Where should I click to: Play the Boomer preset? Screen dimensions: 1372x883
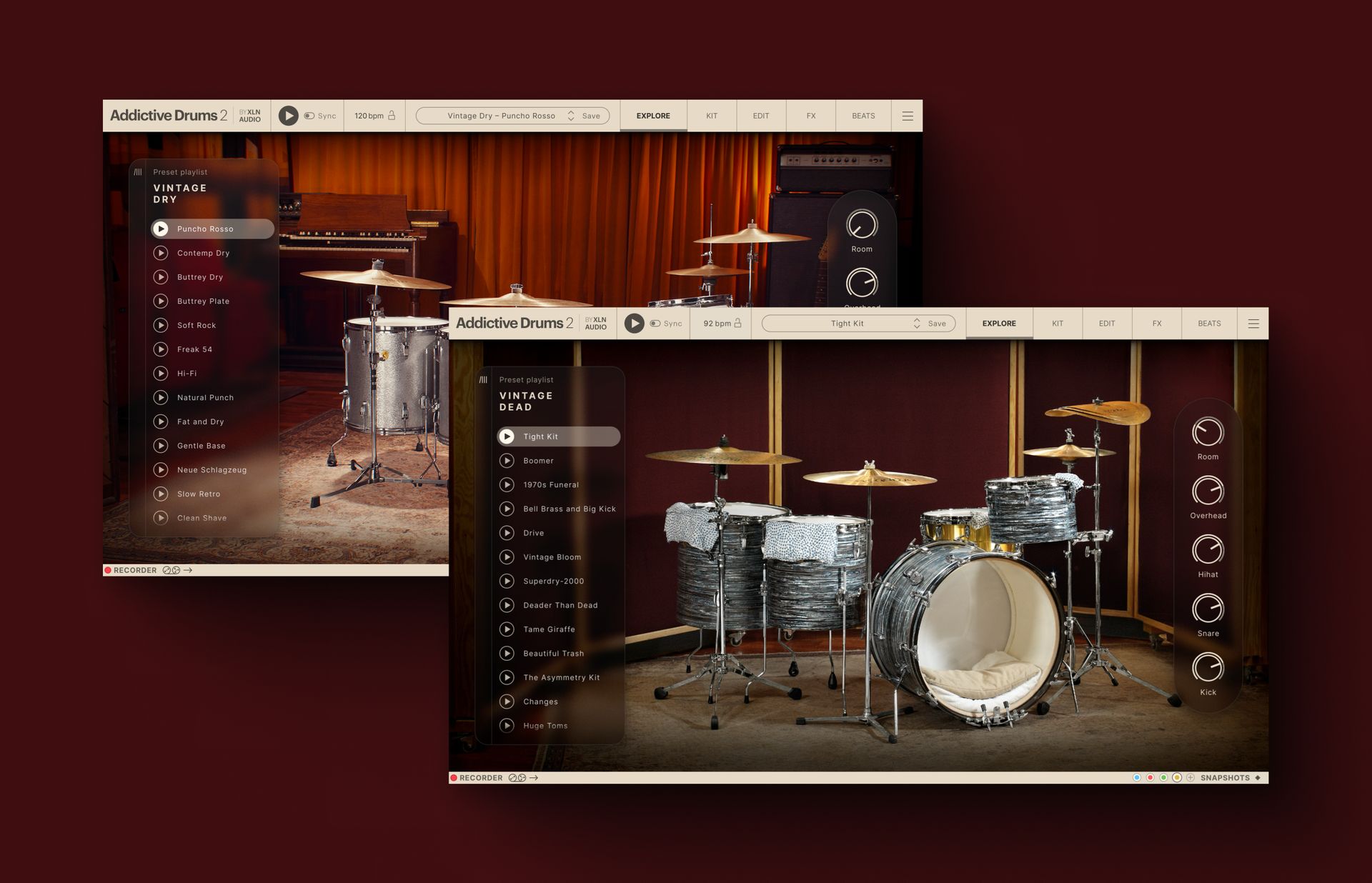507,461
